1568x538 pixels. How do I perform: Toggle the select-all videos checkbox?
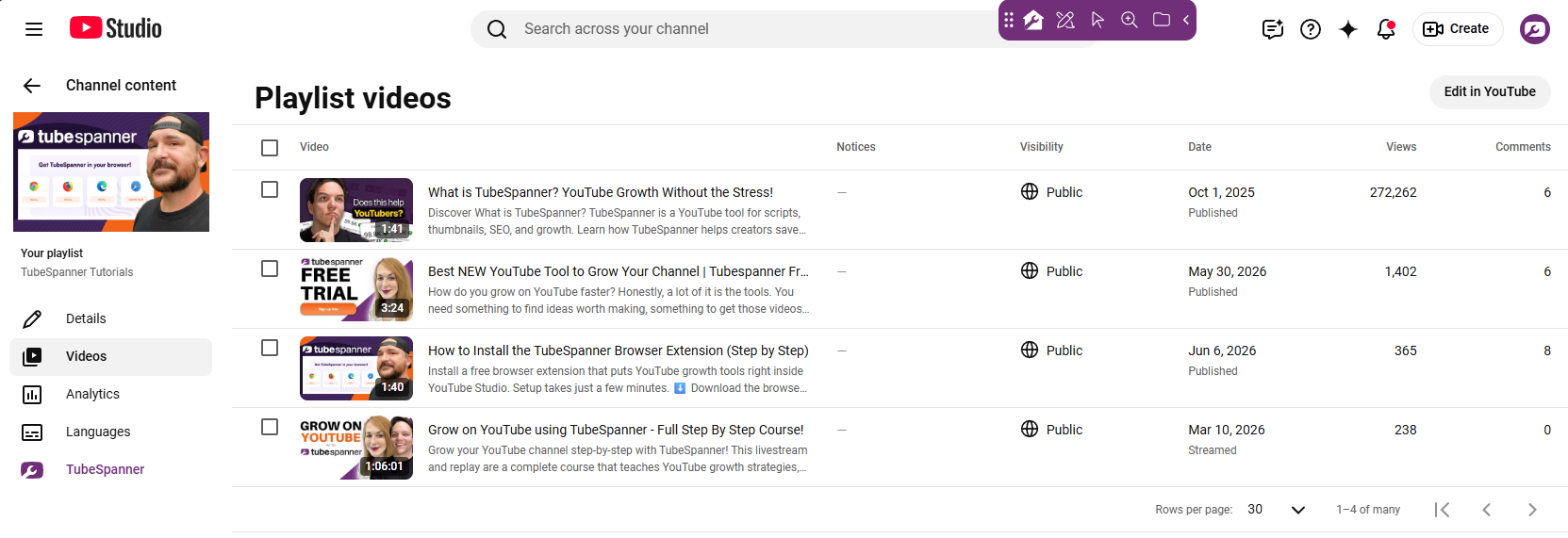[x=270, y=148]
